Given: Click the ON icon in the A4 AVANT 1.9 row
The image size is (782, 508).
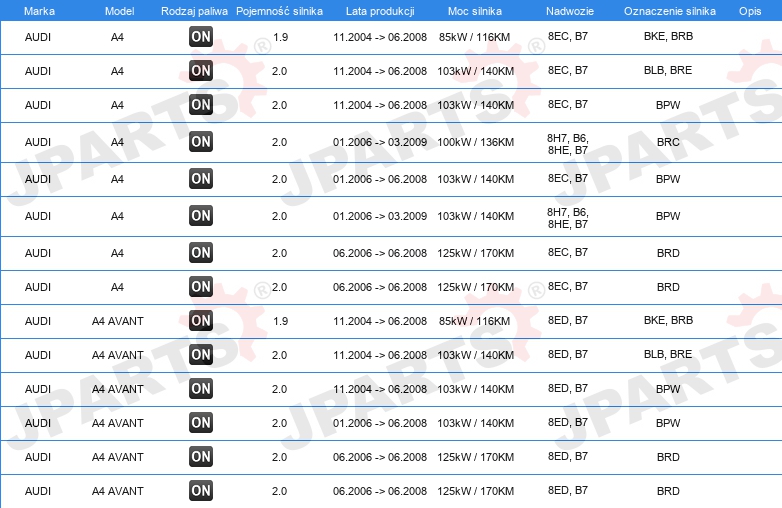Looking at the screenshot, I should click(x=201, y=321).
